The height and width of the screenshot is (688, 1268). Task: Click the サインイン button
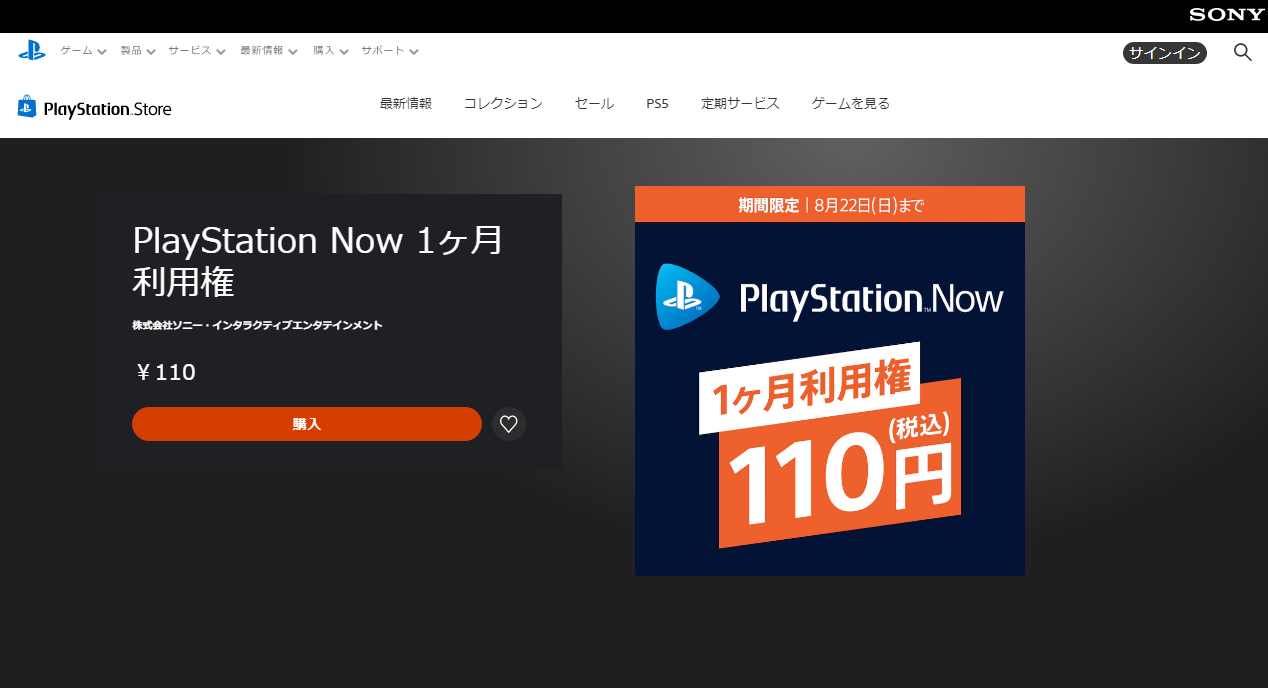[x=1165, y=53]
